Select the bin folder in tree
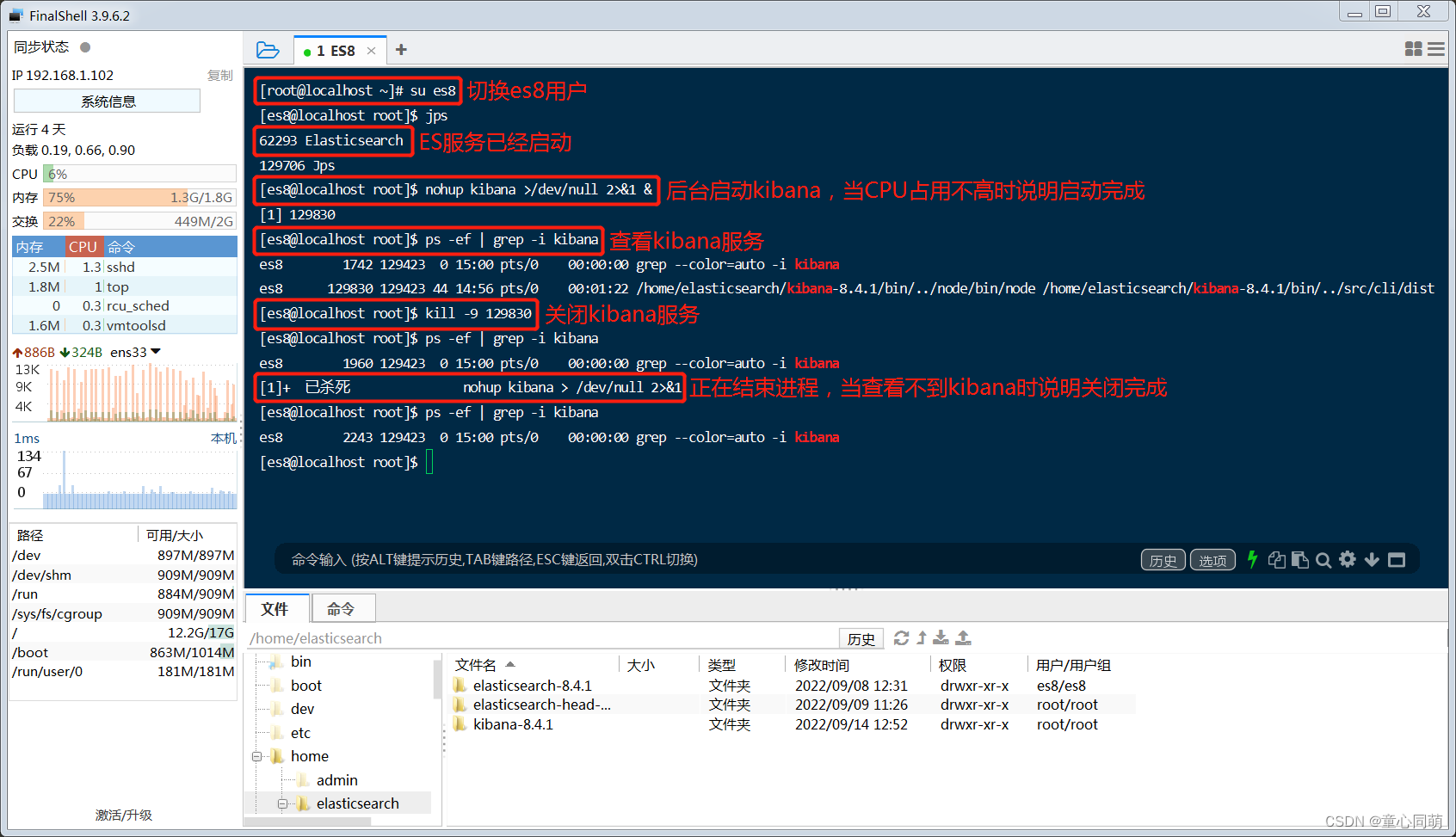1456x837 pixels. (x=300, y=662)
